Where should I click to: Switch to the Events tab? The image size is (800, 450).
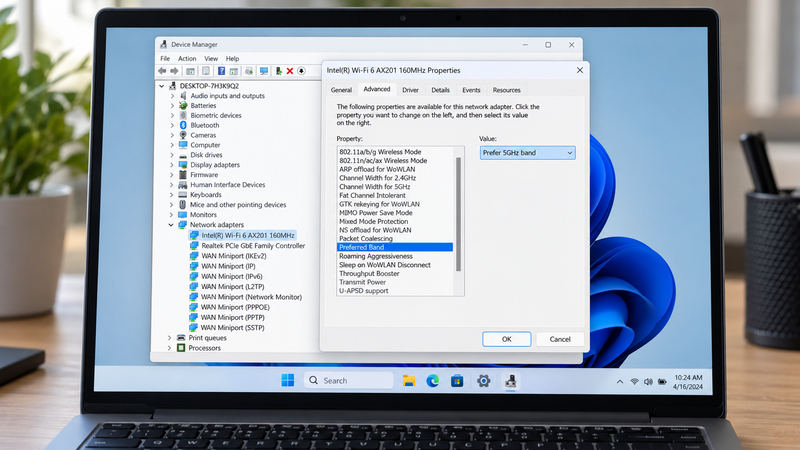[x=471, y=90]
